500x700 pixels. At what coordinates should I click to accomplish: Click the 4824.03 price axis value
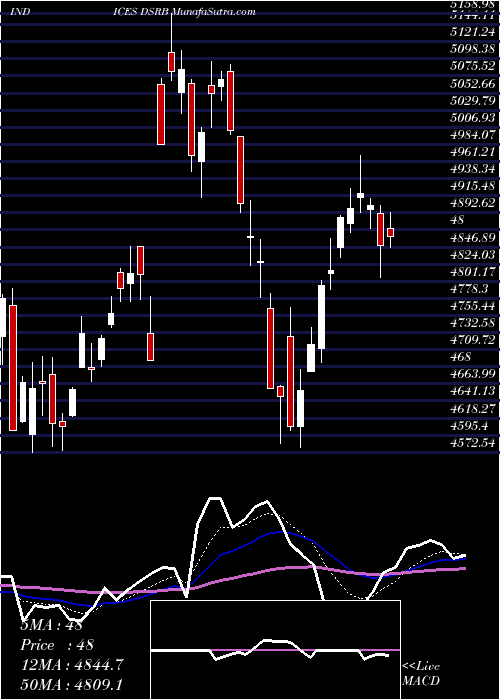(x=472, y=254)
